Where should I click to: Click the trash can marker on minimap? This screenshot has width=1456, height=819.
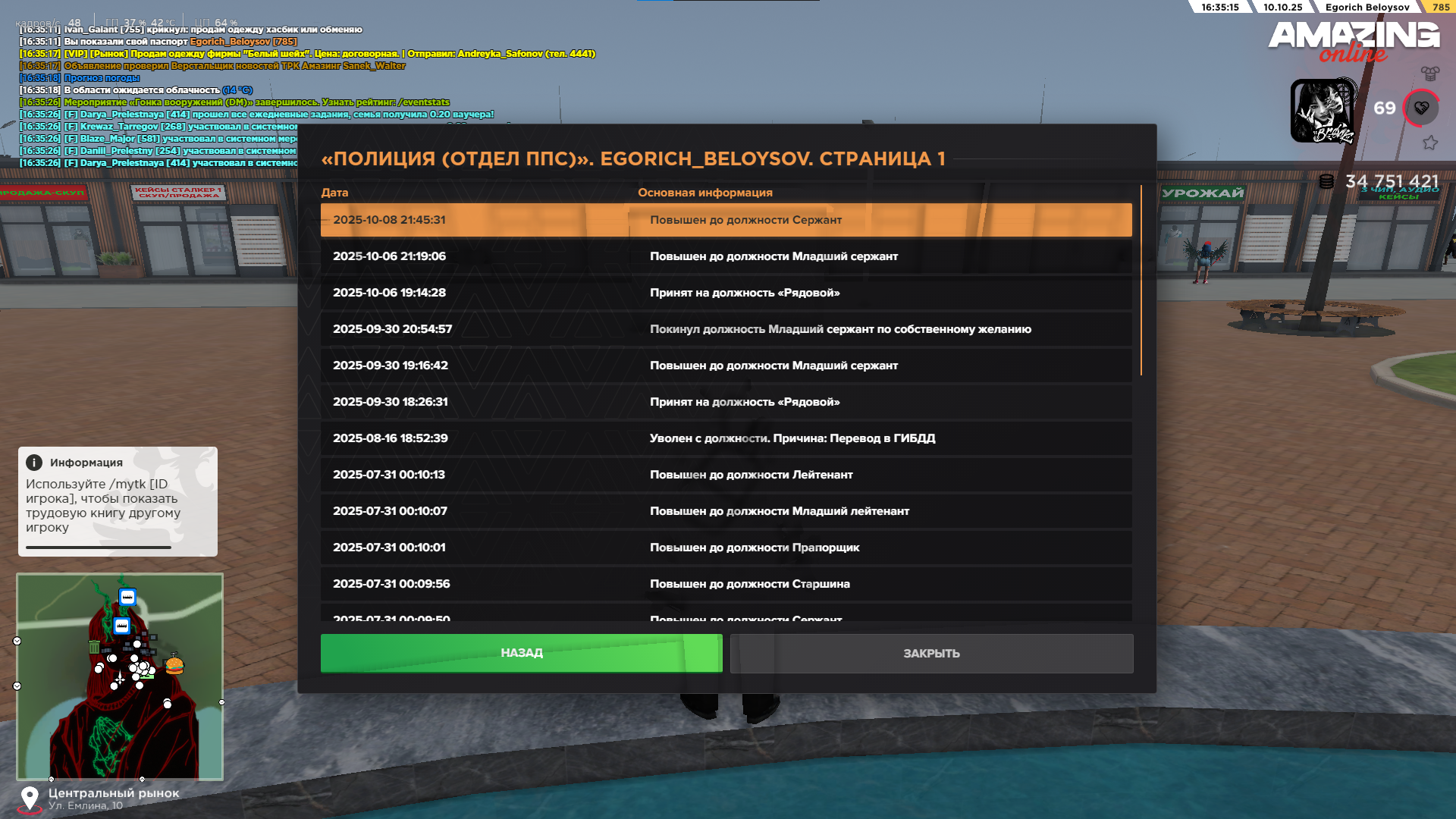coord(94,647)
